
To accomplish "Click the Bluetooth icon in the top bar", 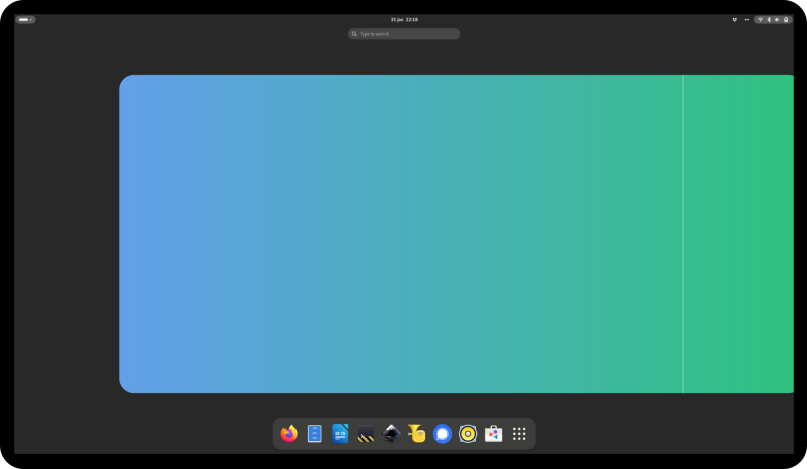I will pos(769,20).
